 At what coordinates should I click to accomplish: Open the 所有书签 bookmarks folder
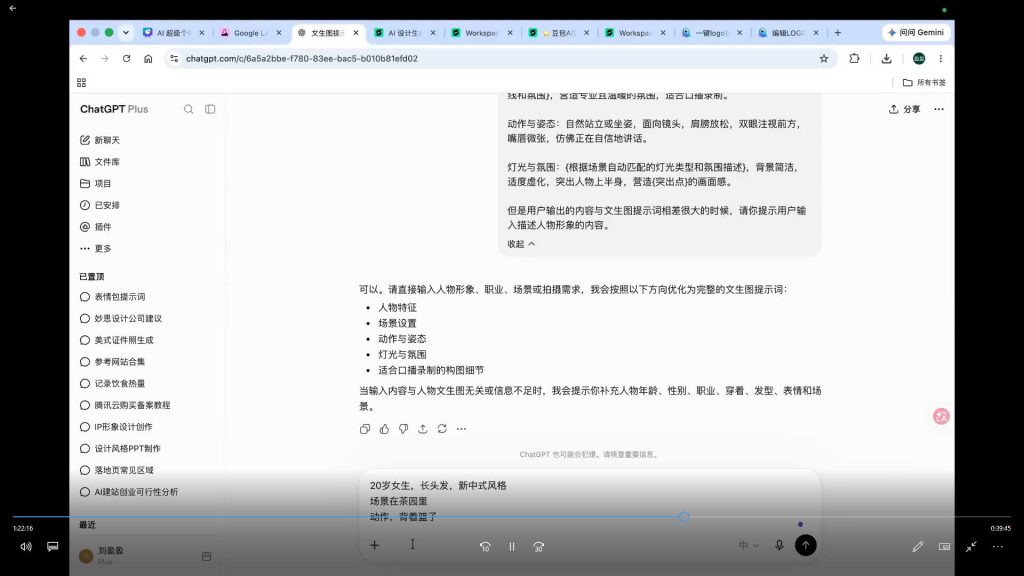(x=924, y=82)
